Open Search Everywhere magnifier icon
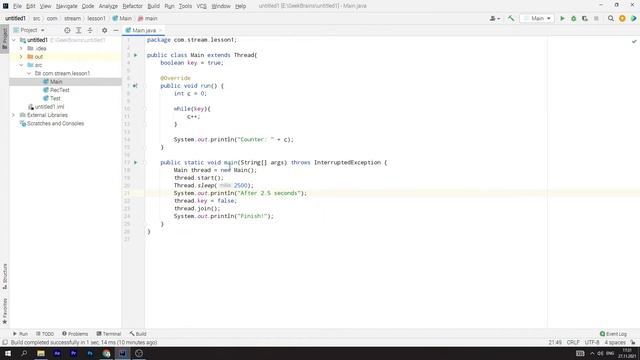This screenshot has height=360, width=640. 611,18
